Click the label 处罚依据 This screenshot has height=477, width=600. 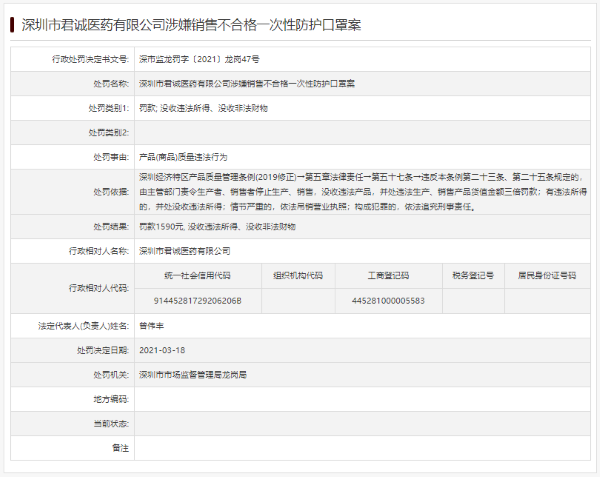111,192
